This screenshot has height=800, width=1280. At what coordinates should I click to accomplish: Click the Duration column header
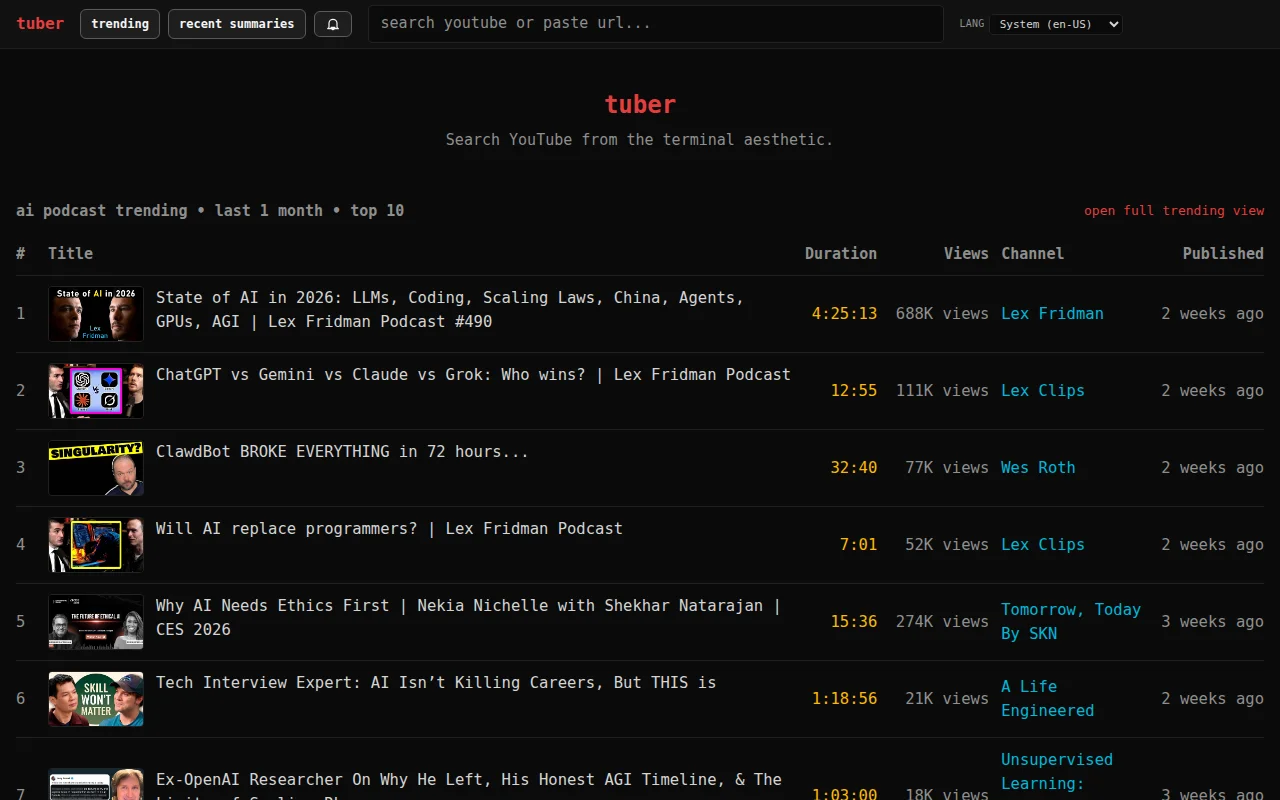click(841, 253)
